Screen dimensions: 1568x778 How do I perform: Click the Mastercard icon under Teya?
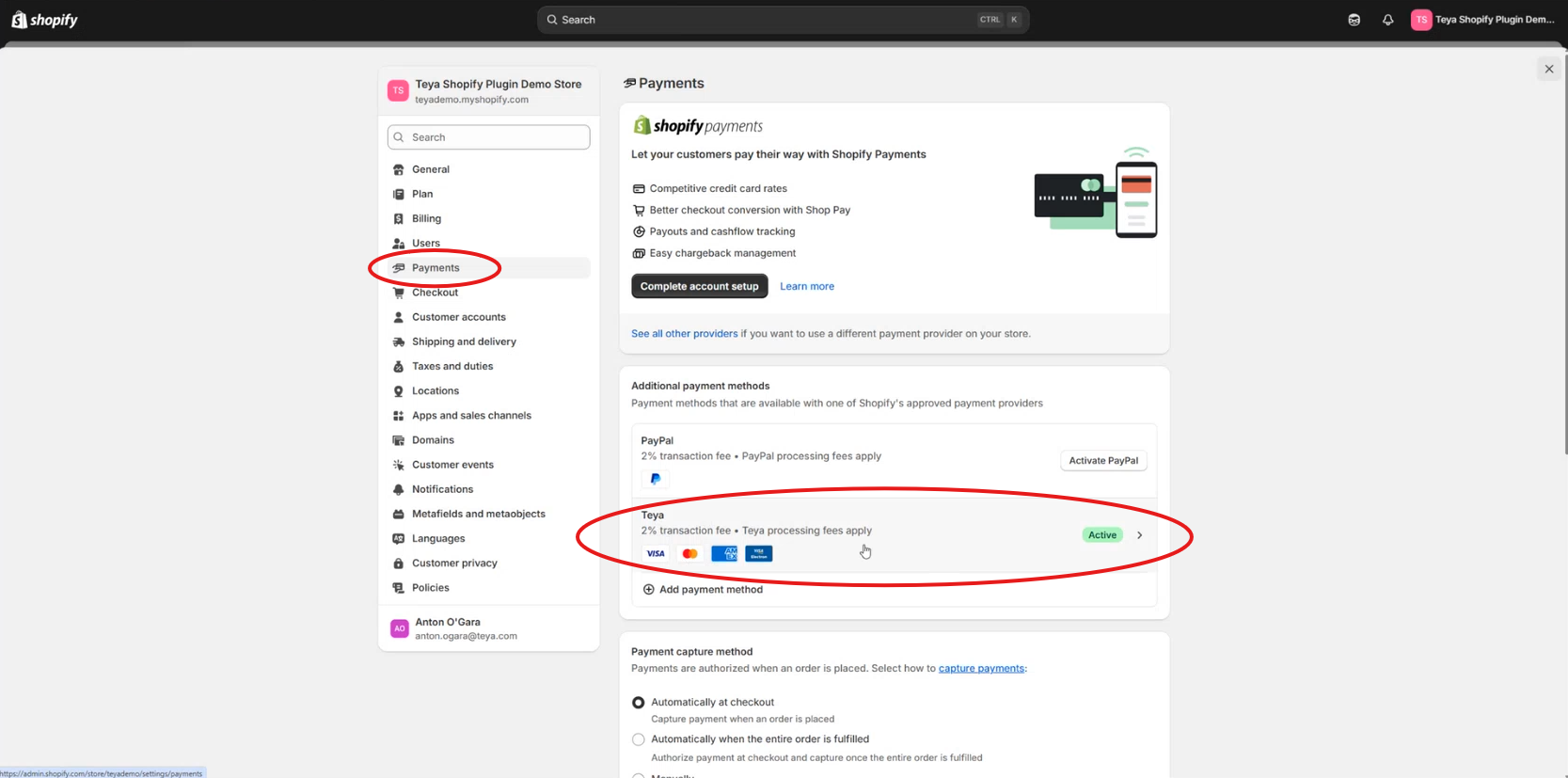pos(690,554)
